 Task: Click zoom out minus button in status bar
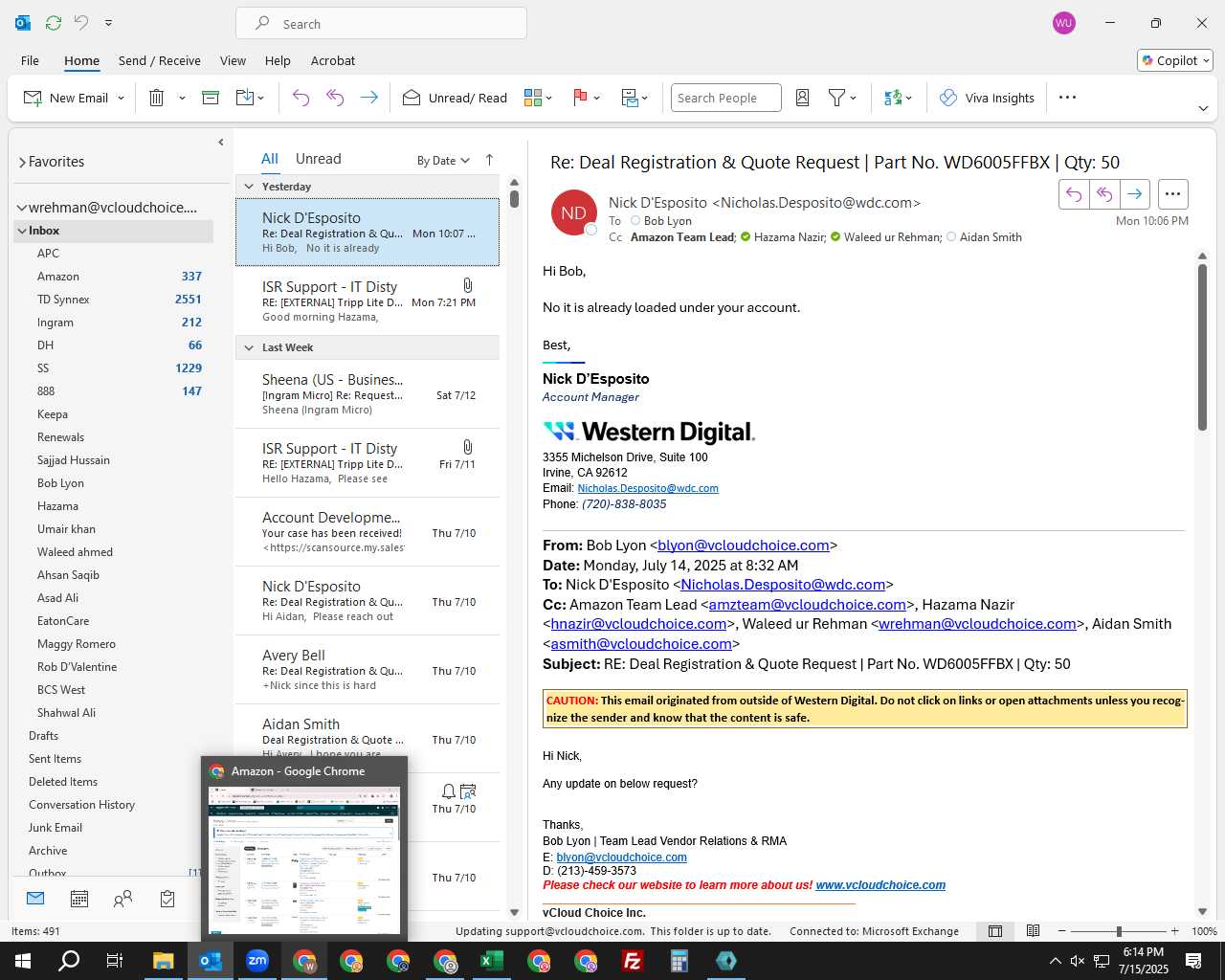(x=1061, y=931)
